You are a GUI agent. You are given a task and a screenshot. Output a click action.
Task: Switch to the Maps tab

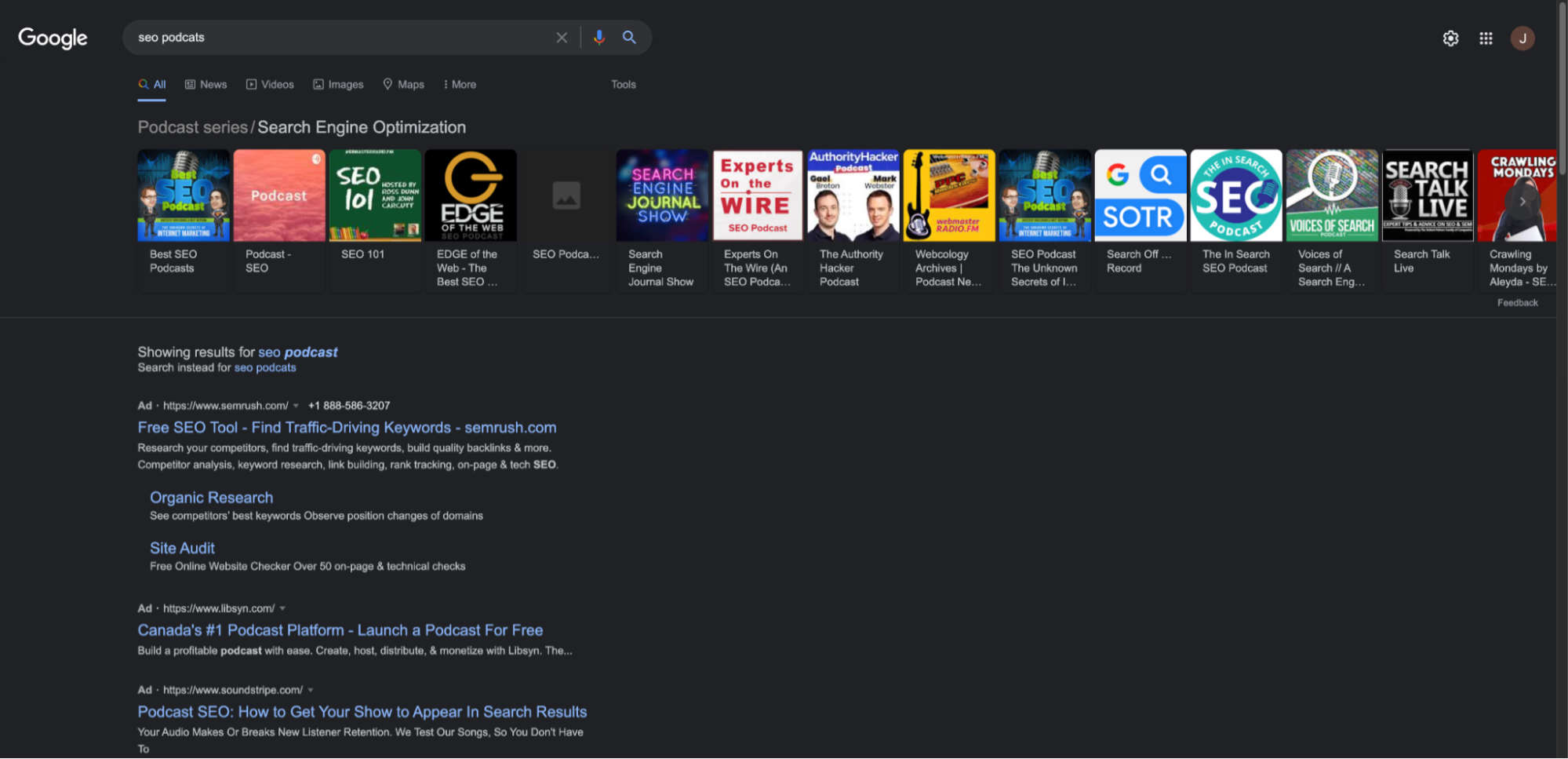[403, 85]
